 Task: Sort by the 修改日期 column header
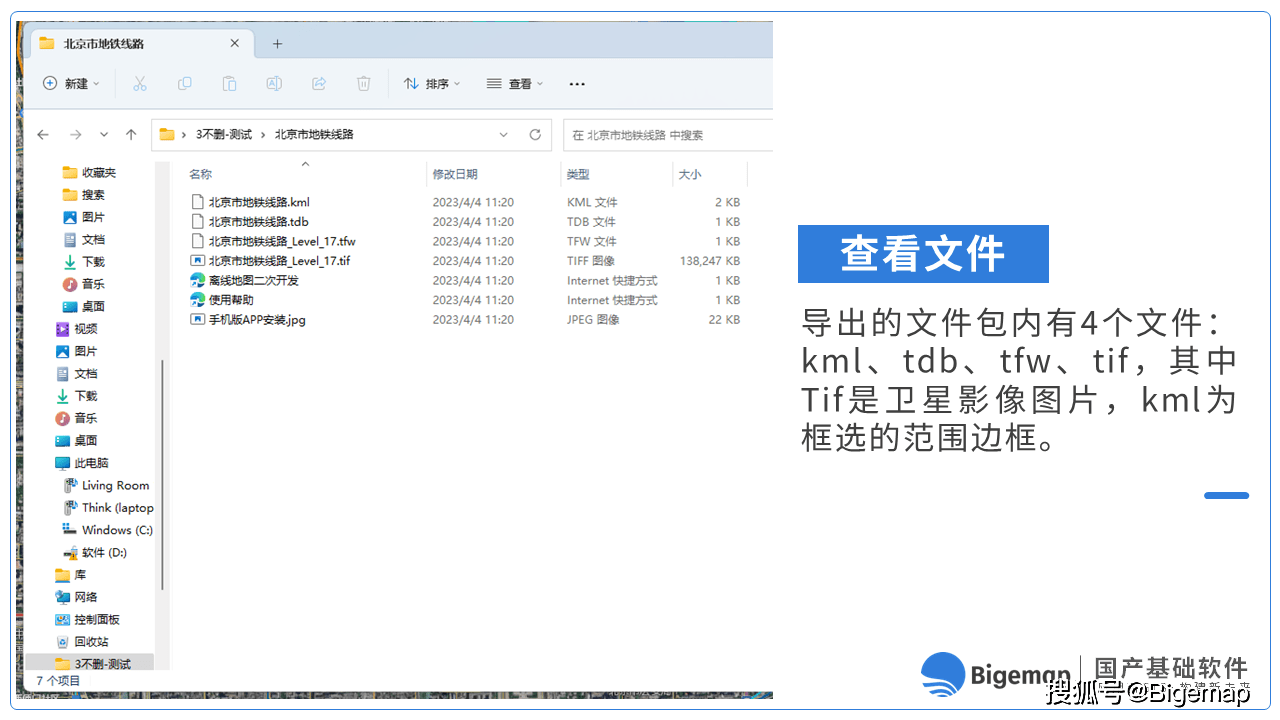click(455, 174)
